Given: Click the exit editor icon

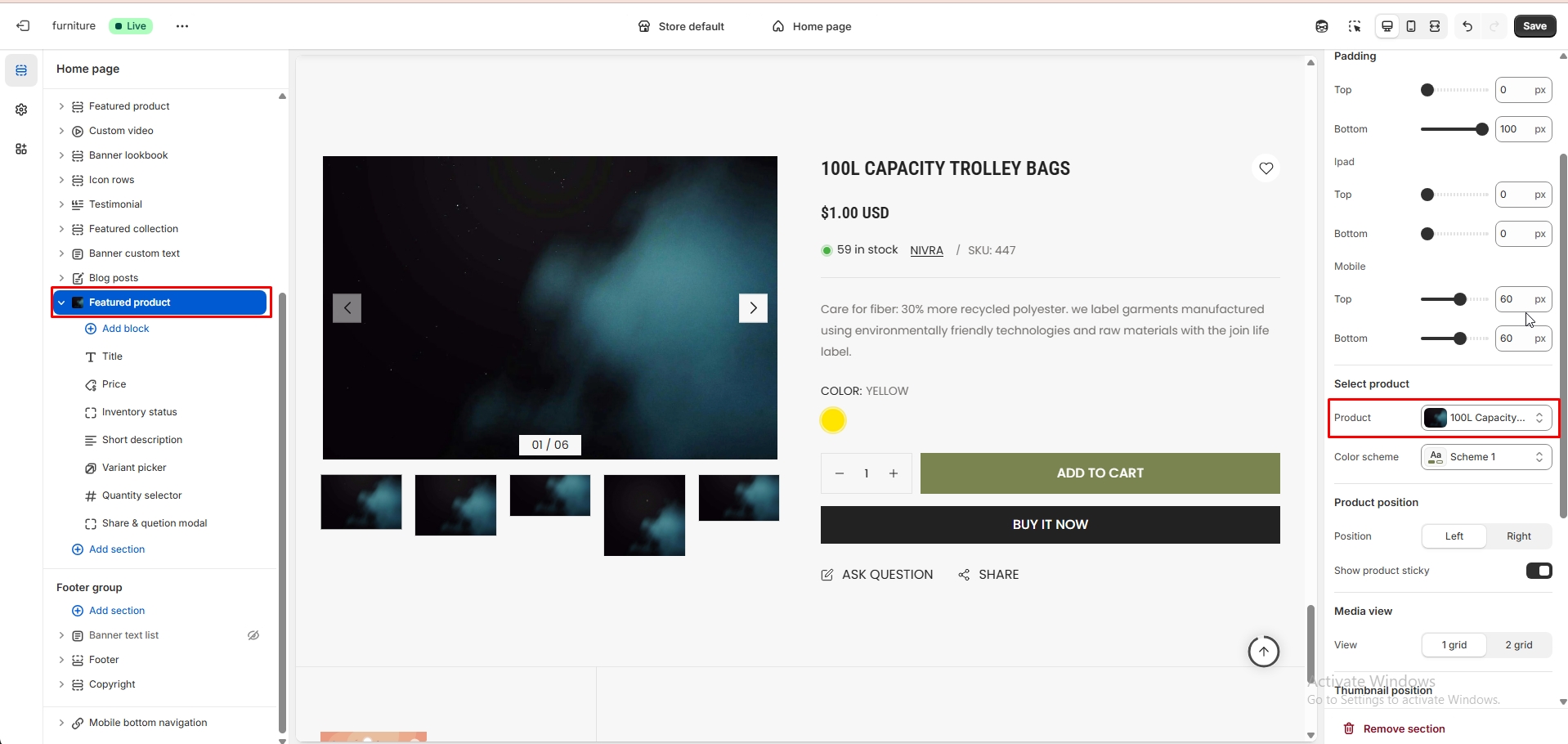Looking at the screenshot, I should (23, 26).
